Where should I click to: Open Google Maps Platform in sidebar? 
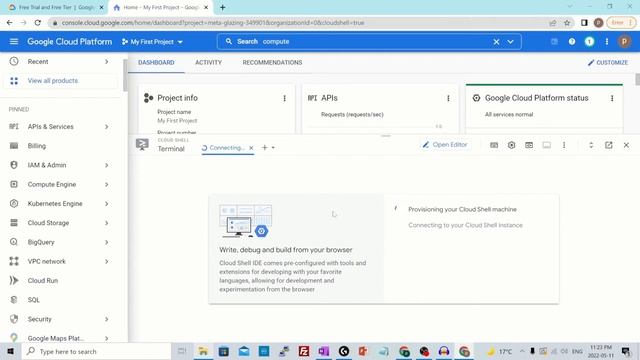click(x=56, y=338)
